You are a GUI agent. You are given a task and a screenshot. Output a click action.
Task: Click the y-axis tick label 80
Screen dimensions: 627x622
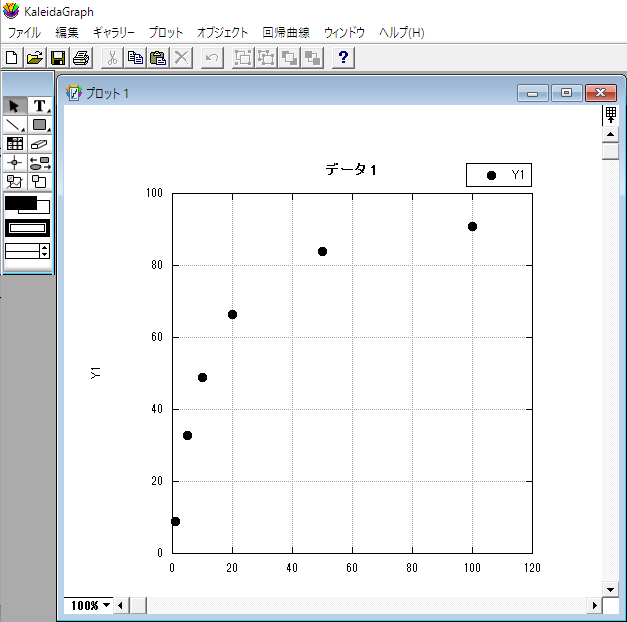(x=157, y=265)
